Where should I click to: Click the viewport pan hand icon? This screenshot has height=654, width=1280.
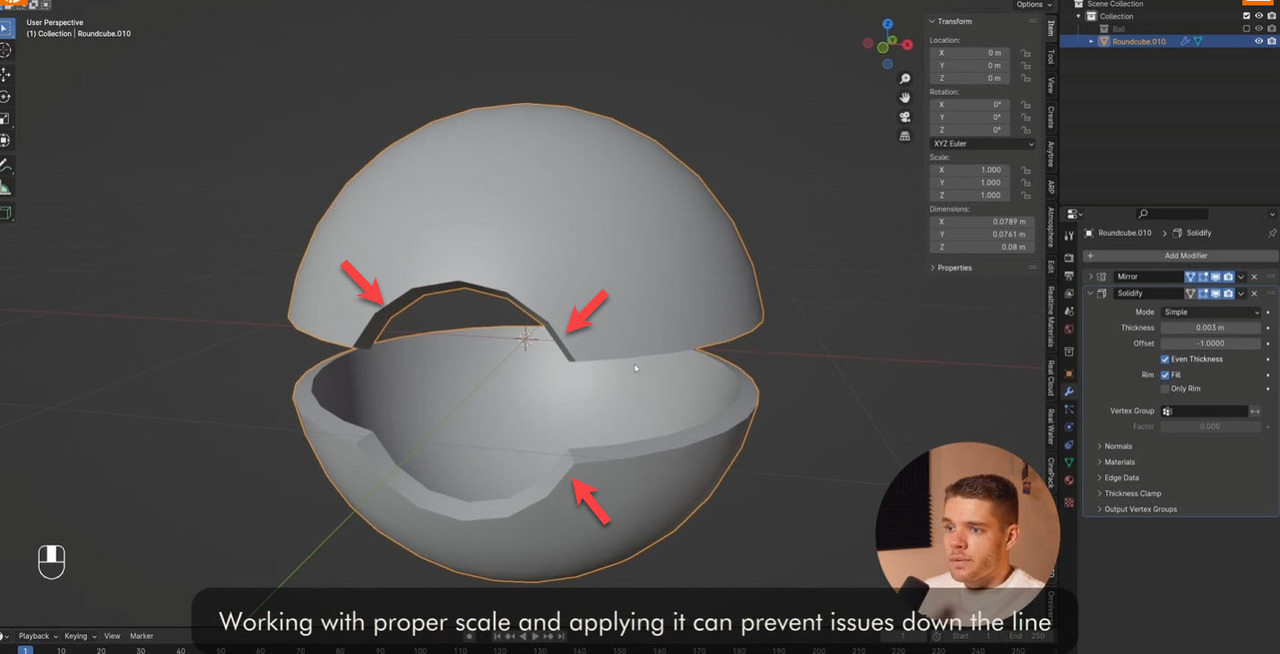click(x=905, y=98)
